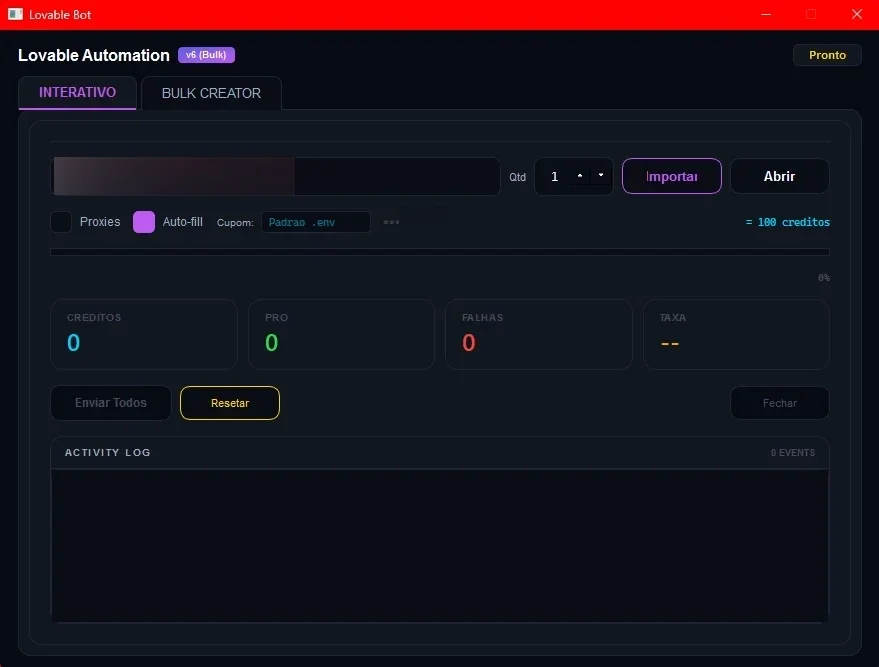Select the PRO stat card
This screenshot has height=667, width=879.
point(341,334)
